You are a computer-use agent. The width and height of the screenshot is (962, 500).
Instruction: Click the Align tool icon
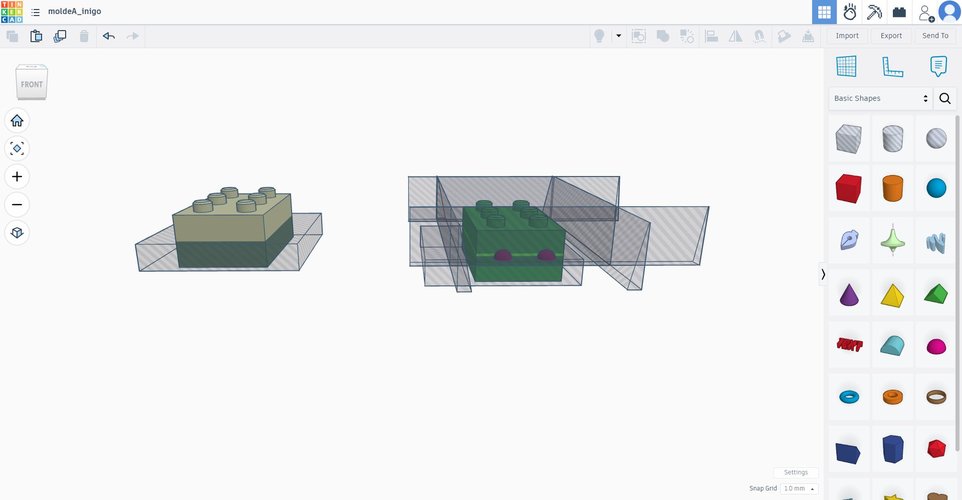[x=711, y=36]
